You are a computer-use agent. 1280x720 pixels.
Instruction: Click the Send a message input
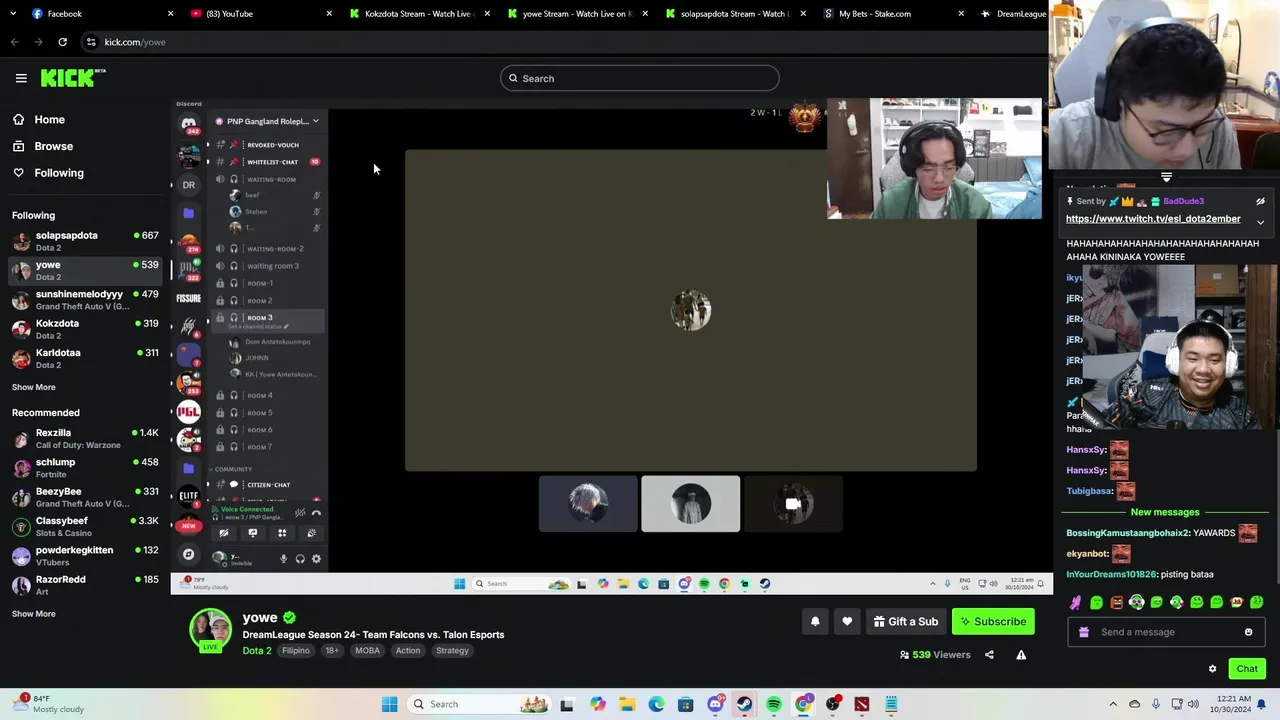pyautogui.click(x=1166, y=632)
